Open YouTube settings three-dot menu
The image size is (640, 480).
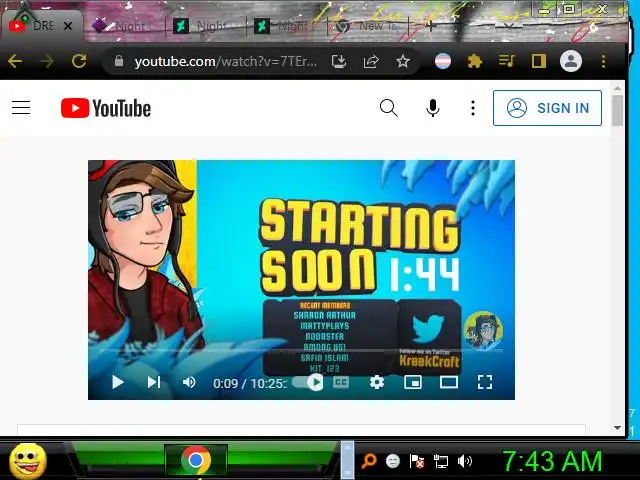(473, 108)
